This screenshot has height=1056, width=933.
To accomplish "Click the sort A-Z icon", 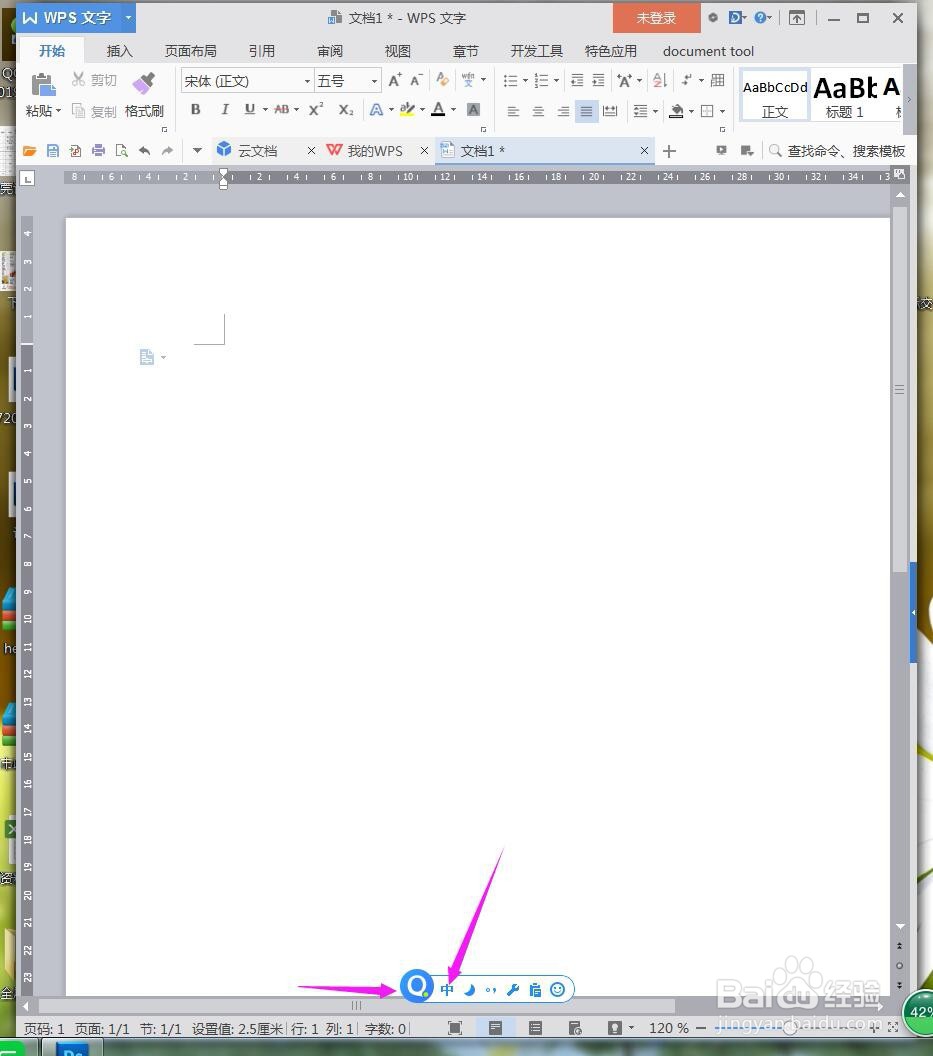I will coord(659,81).
